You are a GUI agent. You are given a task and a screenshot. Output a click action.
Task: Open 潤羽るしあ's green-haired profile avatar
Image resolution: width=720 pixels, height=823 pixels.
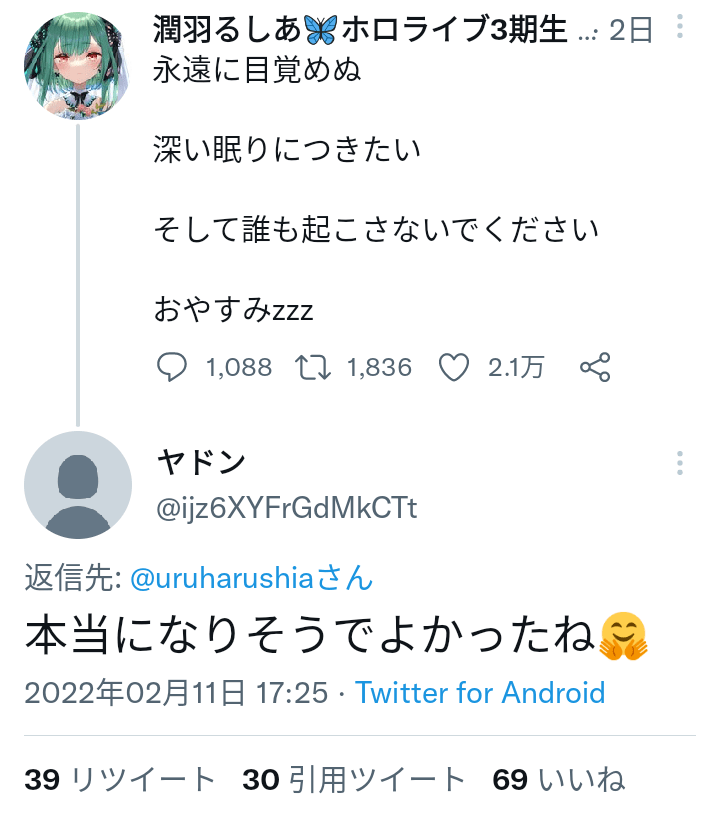pyautogui.click(x=77, y=67)
